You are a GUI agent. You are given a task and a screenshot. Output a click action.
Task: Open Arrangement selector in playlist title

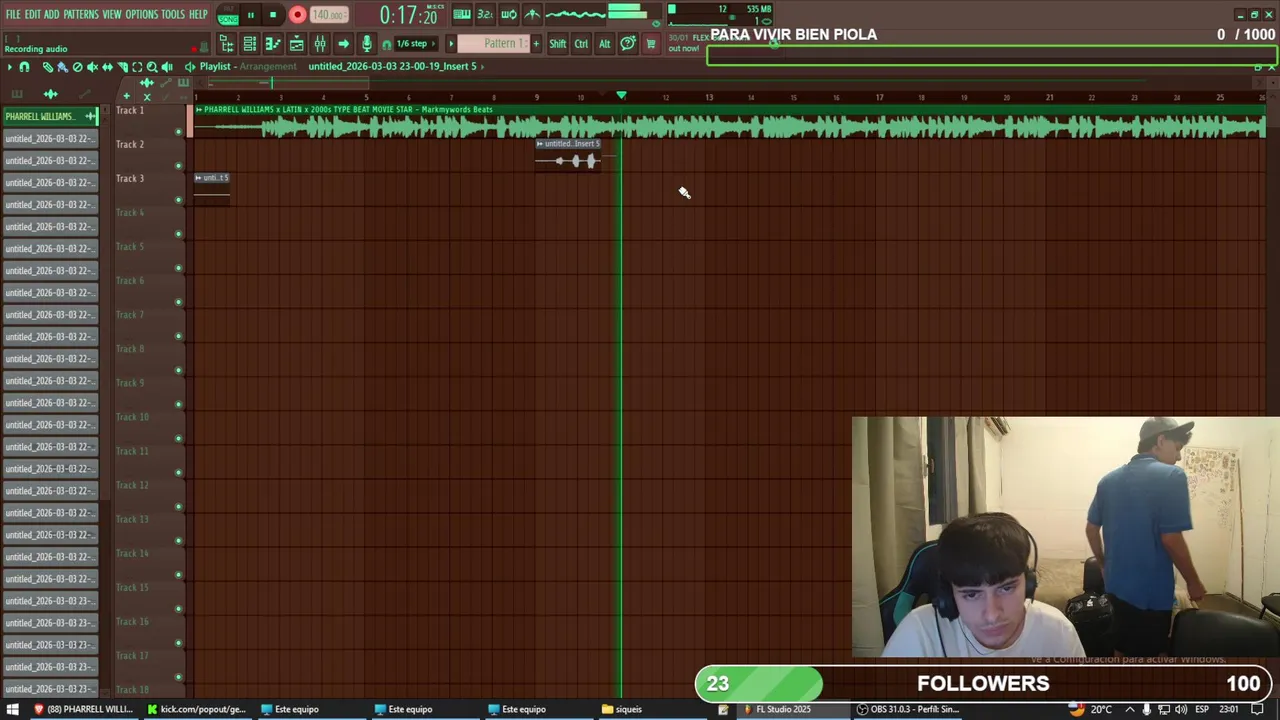click(268, 67)
